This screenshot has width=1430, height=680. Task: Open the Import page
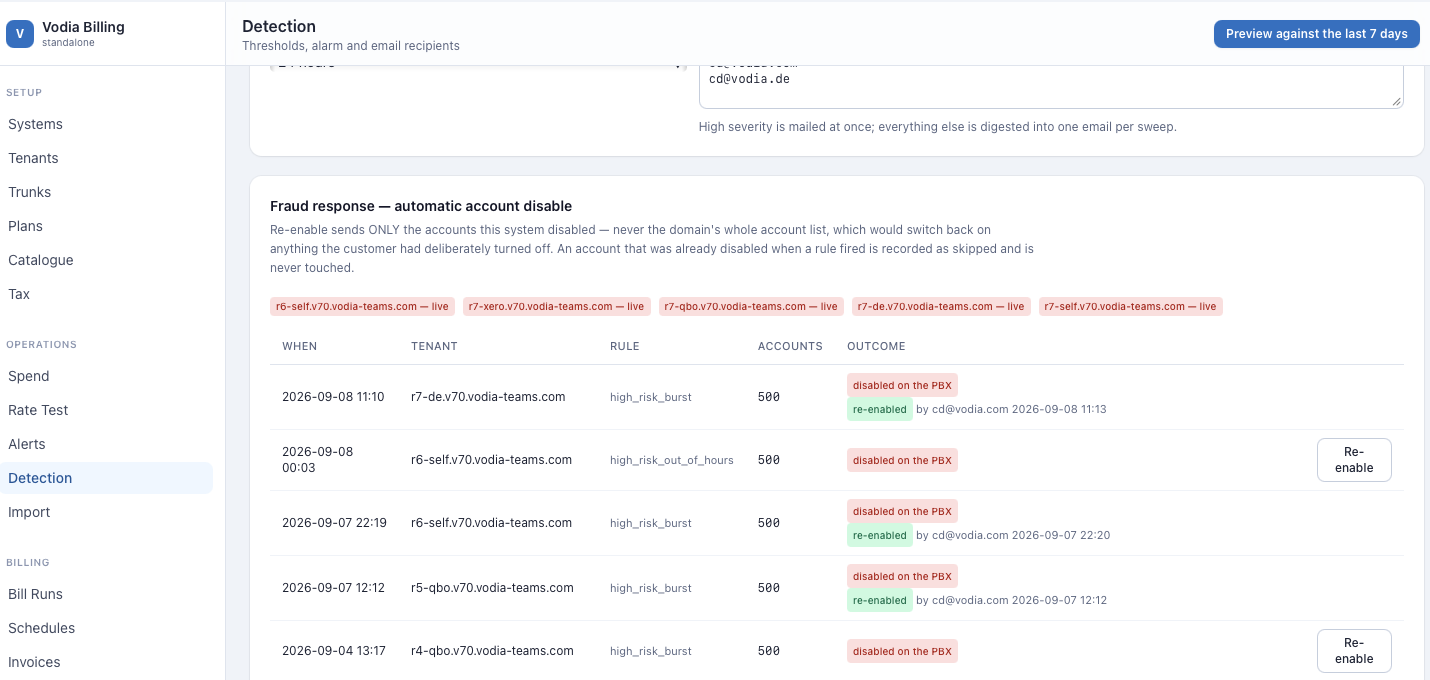point(29,512)
